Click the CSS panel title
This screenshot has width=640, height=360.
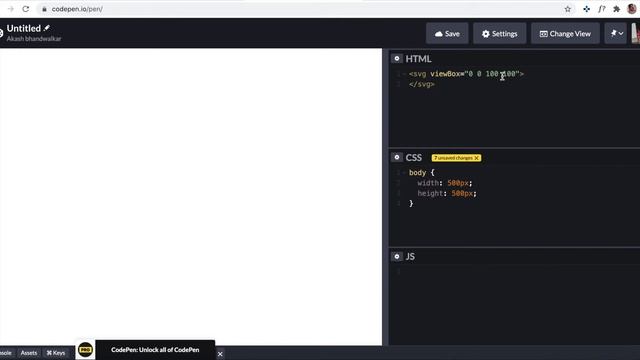[x=413, y=158]
